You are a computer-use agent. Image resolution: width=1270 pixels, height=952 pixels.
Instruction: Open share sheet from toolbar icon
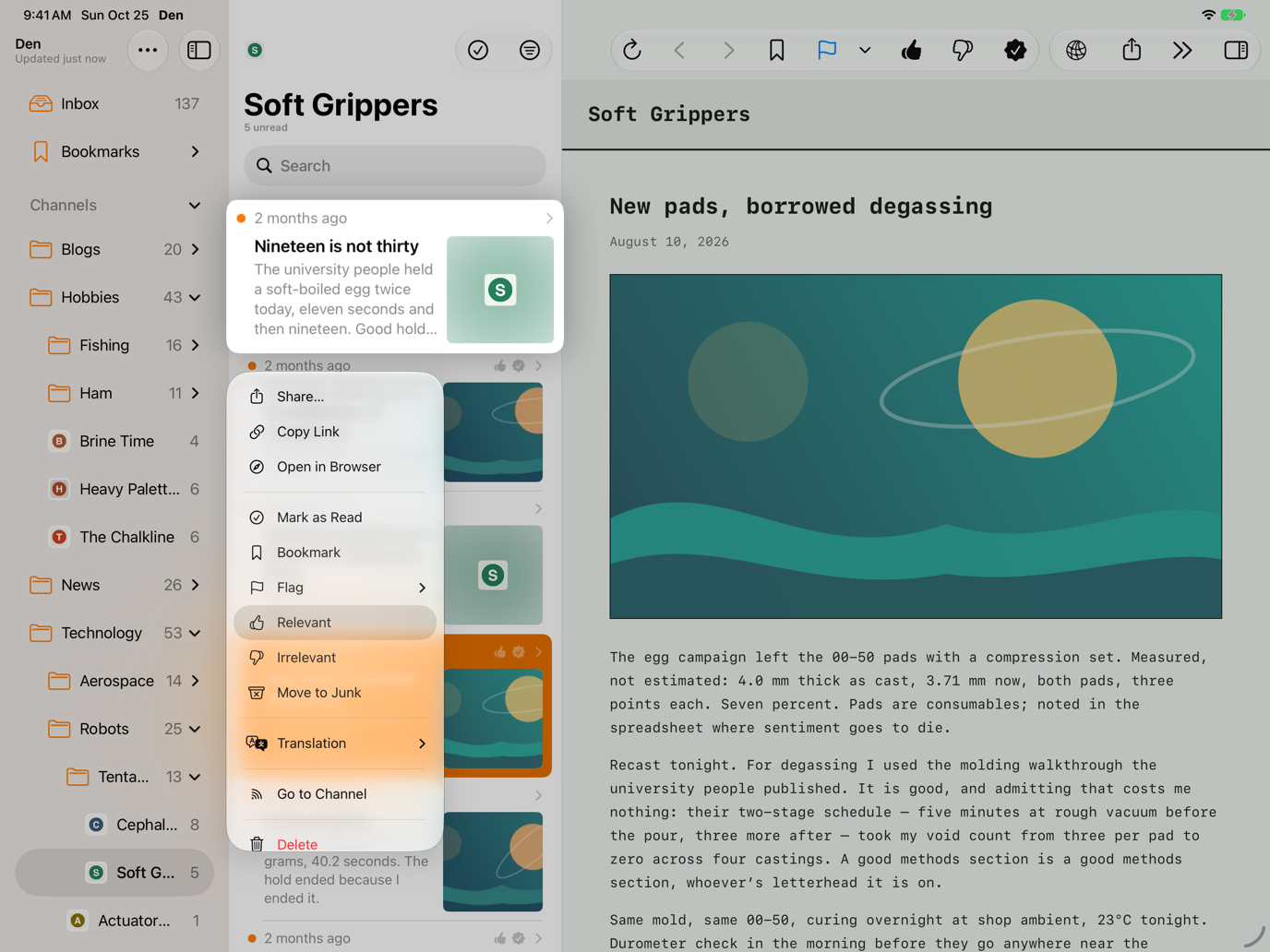(x=1132, y=50)
